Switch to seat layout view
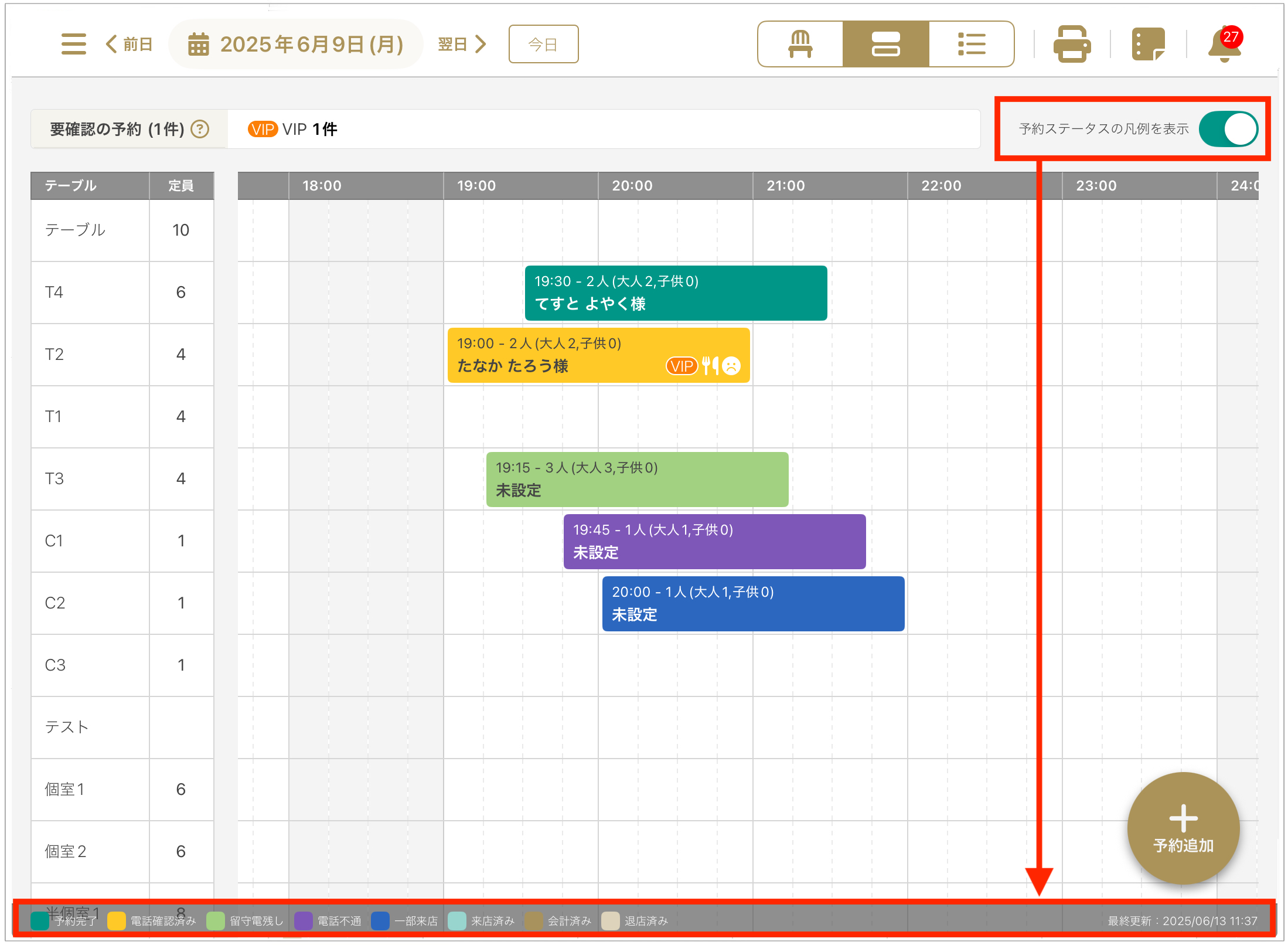This screenshot has width=1288, height=945. pos(800,44)
